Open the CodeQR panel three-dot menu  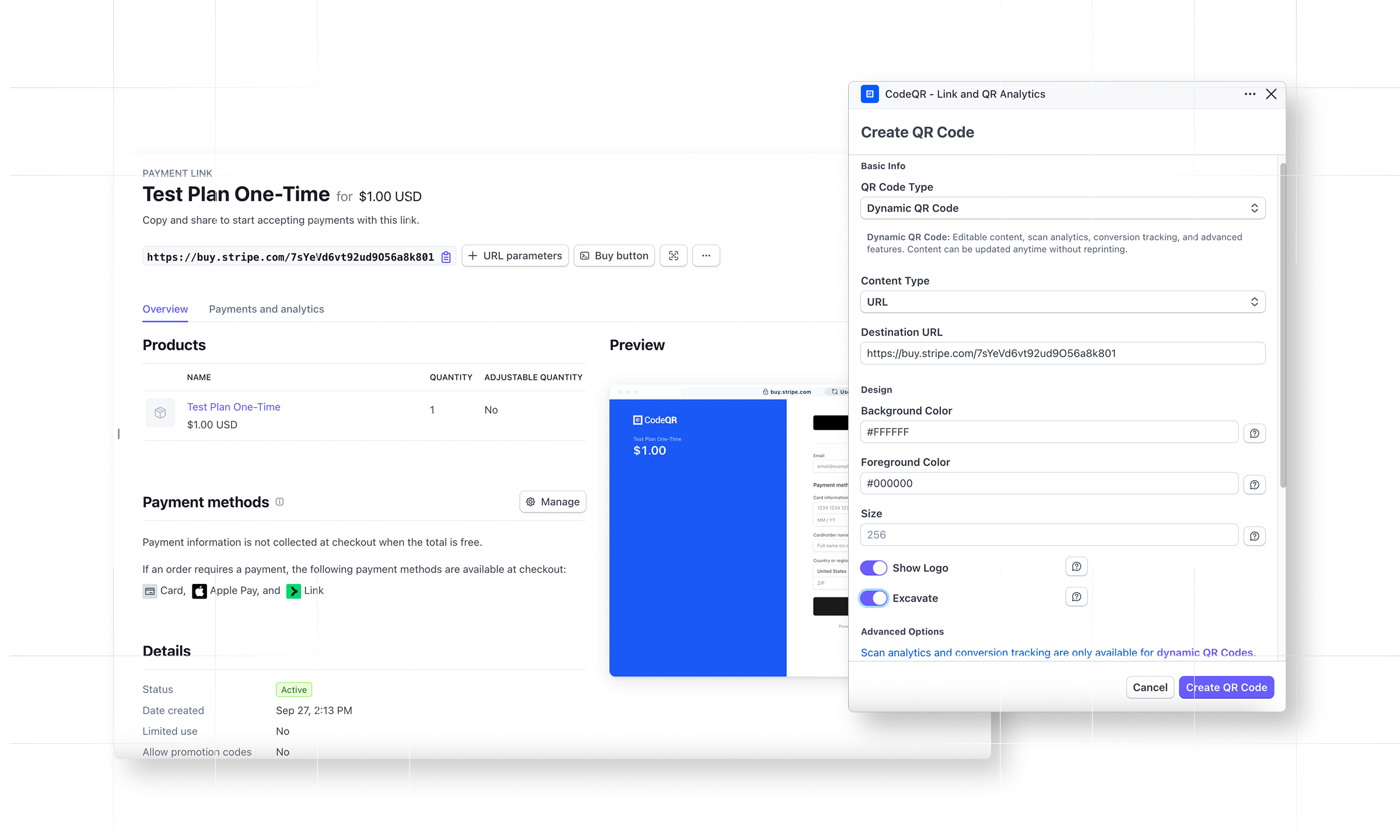tap(1249, 94)
